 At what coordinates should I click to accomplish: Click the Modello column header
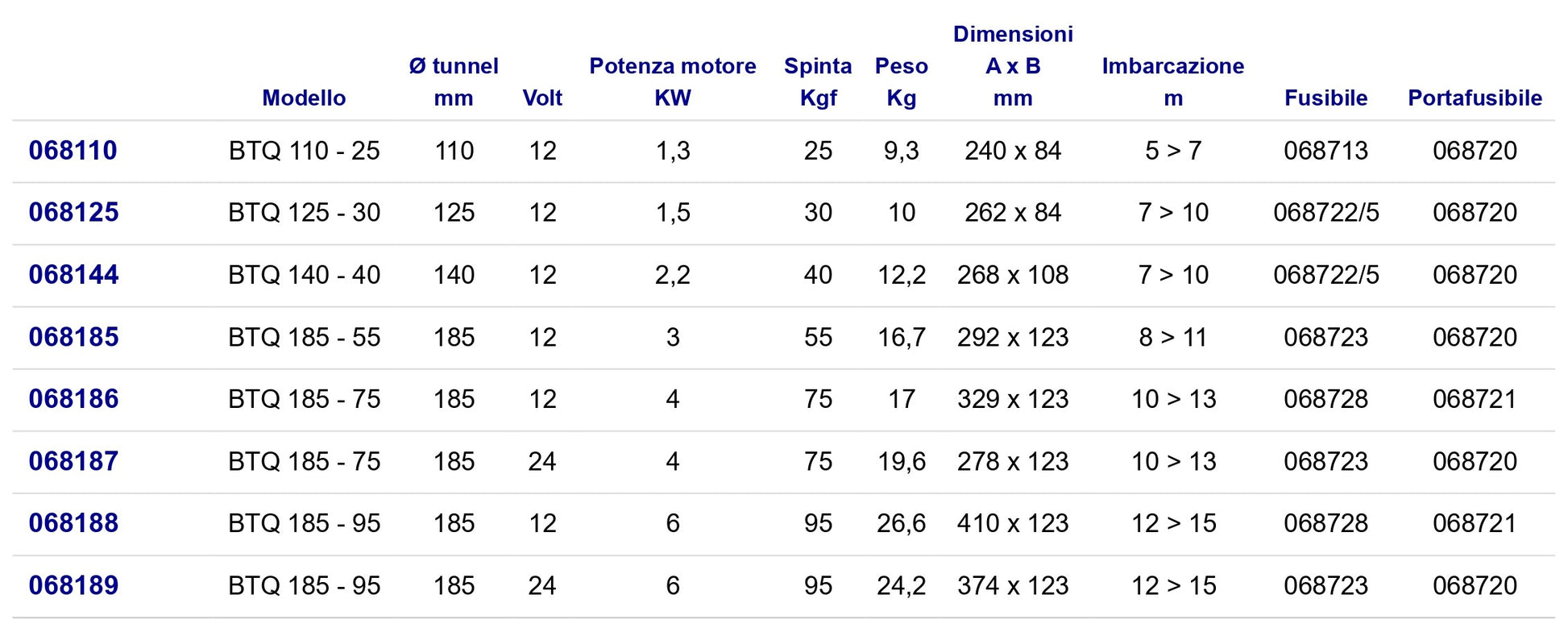[304, 98]
